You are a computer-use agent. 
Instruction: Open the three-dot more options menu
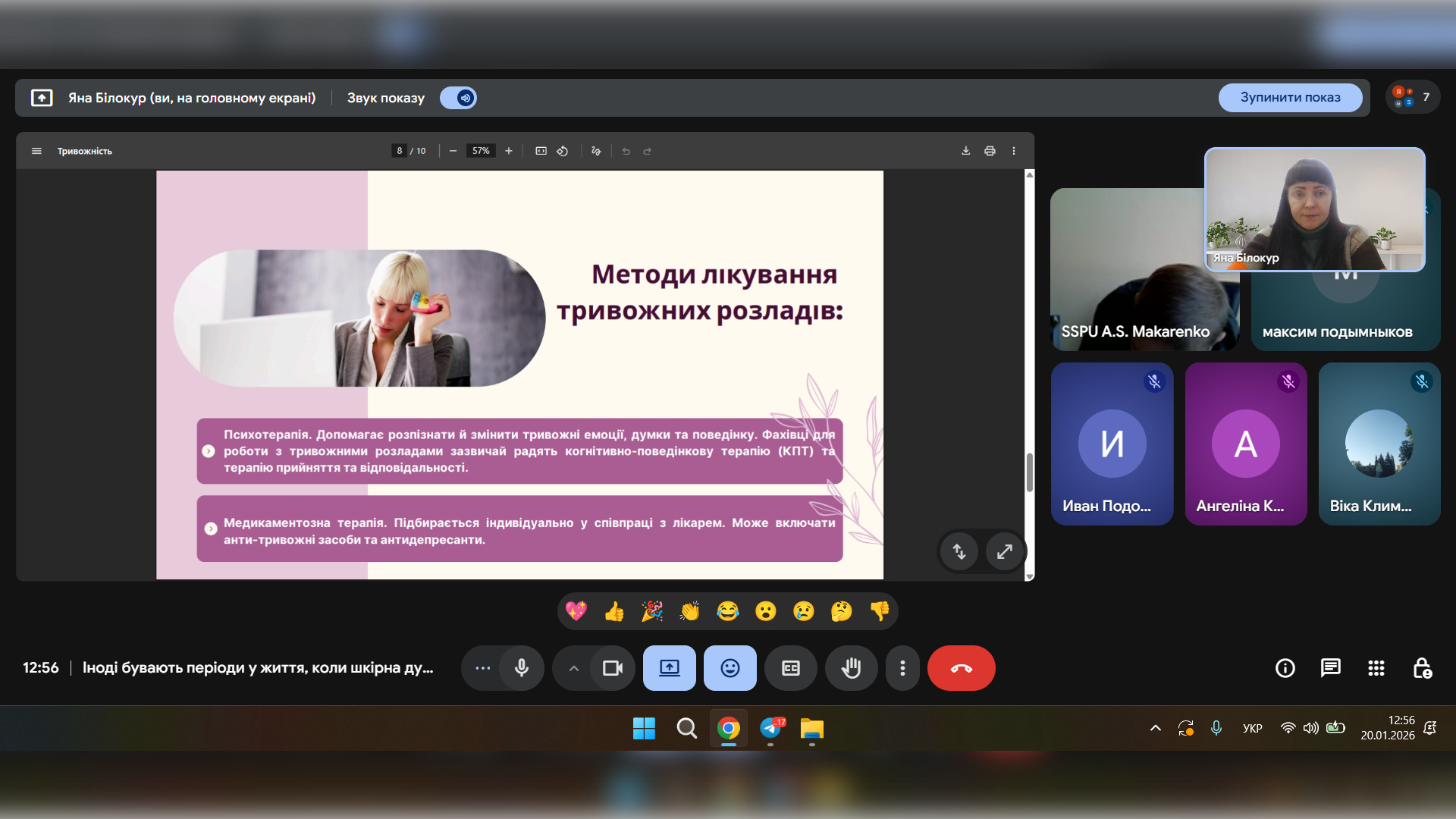point(902,668)
